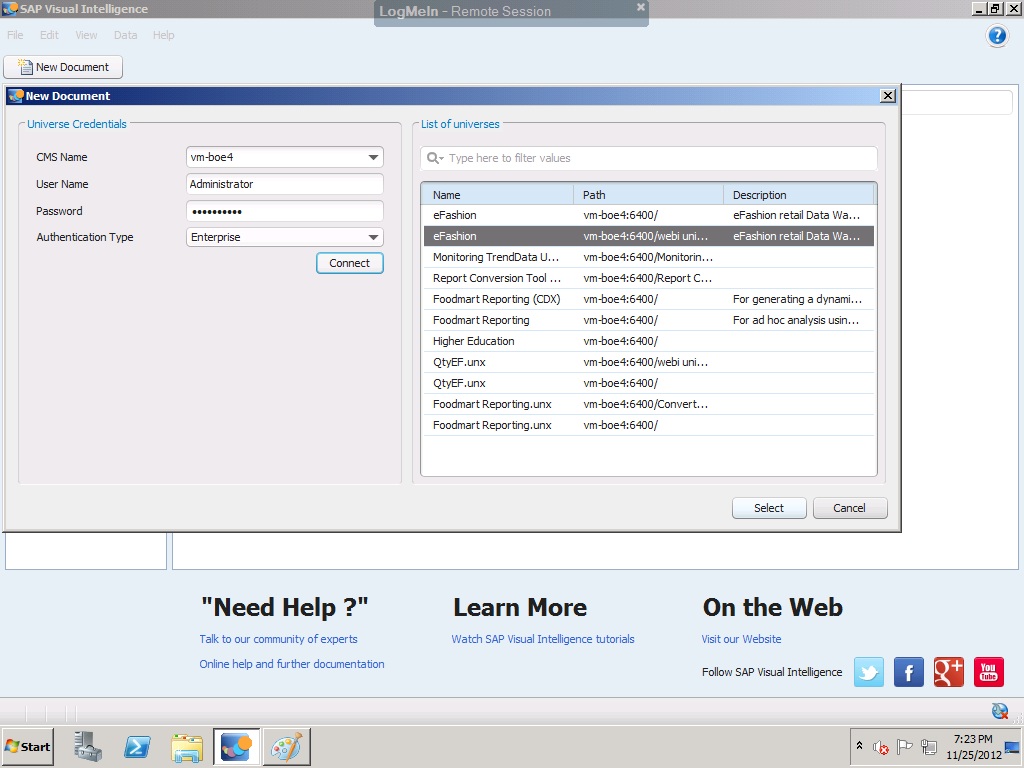1024x768 pixels.
Task: Switch to SAP Visual Intelligence taskbar icon
Action: click(x=236, y=746)
